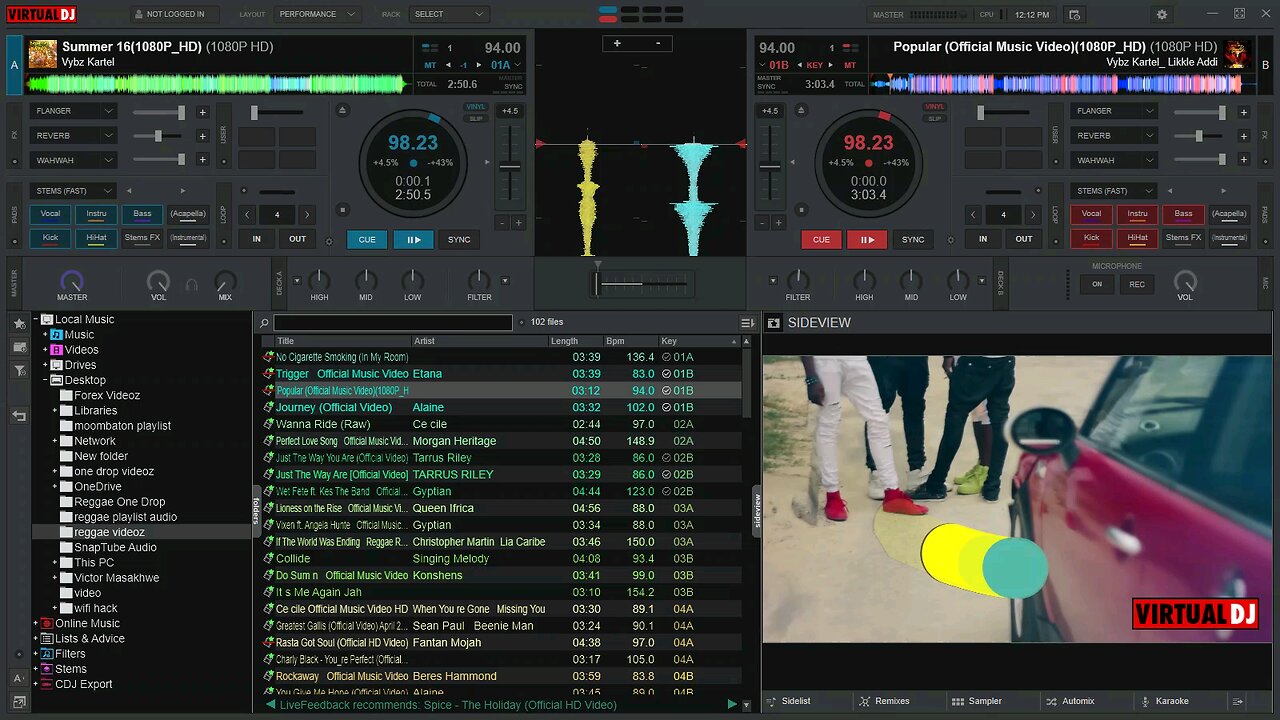Toggle deck A Vocal stem pad
This screenshot has width=1280, height=720.
click(50, 214)
